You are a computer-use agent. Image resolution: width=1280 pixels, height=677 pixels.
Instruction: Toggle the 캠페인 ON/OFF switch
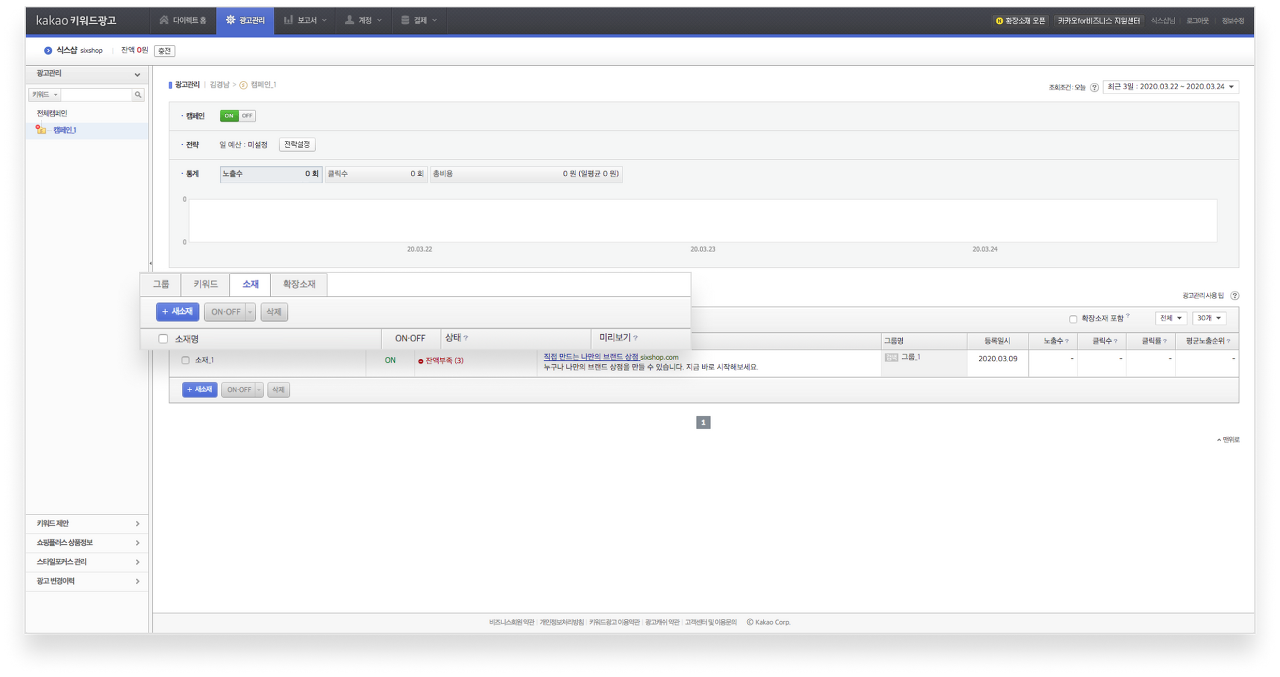(x=238, y=116)
